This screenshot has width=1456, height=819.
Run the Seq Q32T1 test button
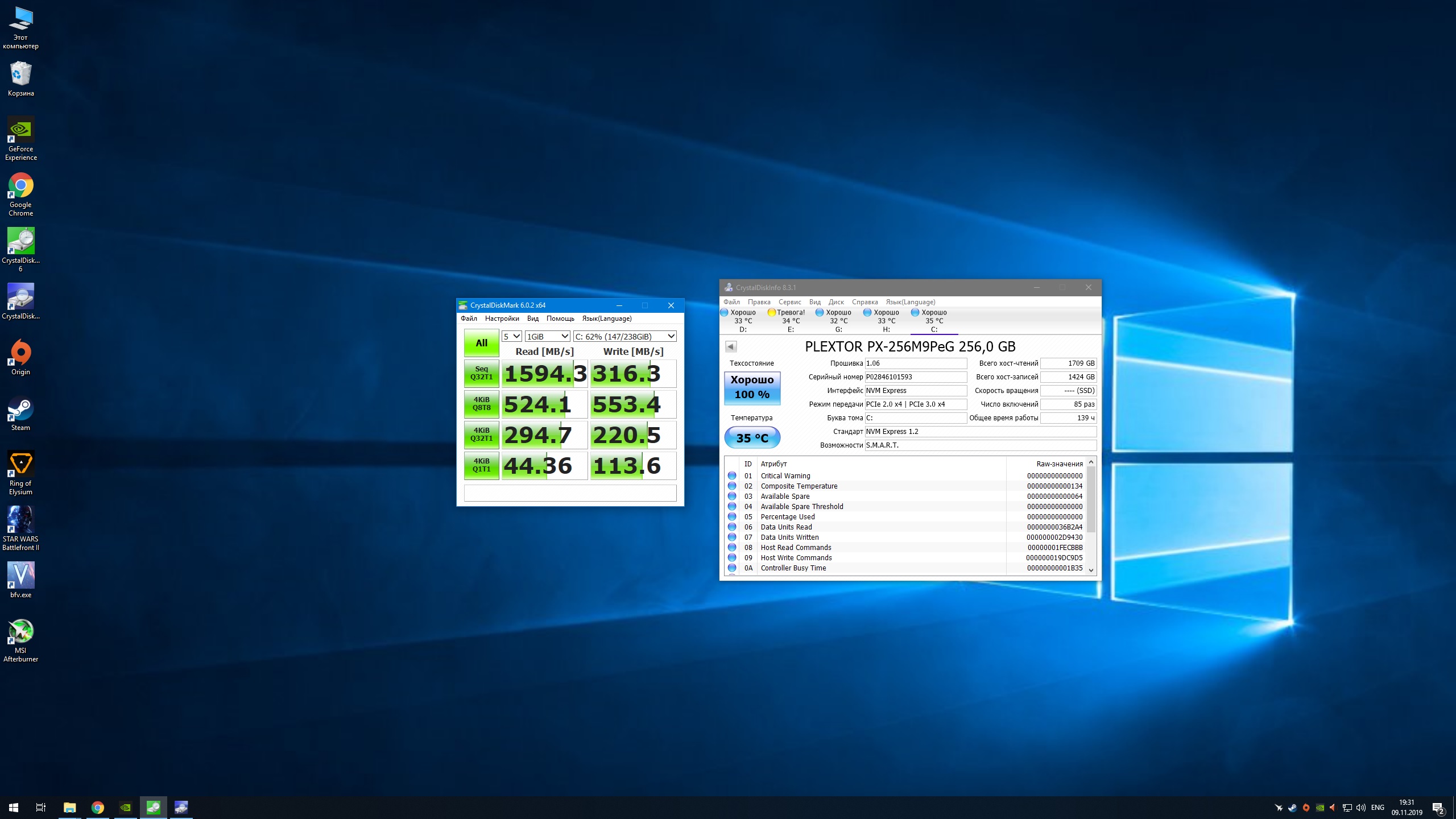point(481,373)
